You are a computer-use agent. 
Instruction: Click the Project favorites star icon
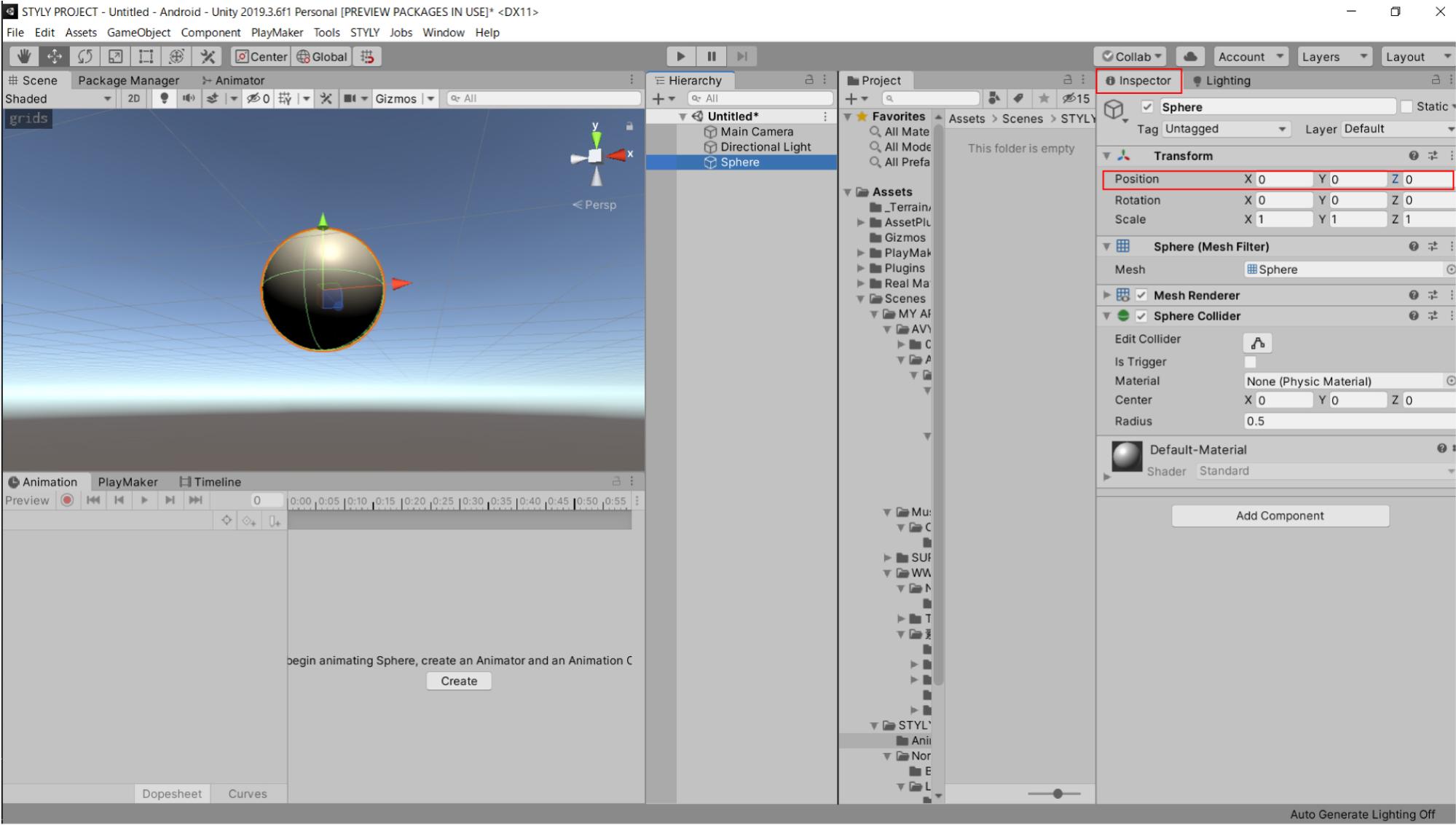coord(1044,98)
